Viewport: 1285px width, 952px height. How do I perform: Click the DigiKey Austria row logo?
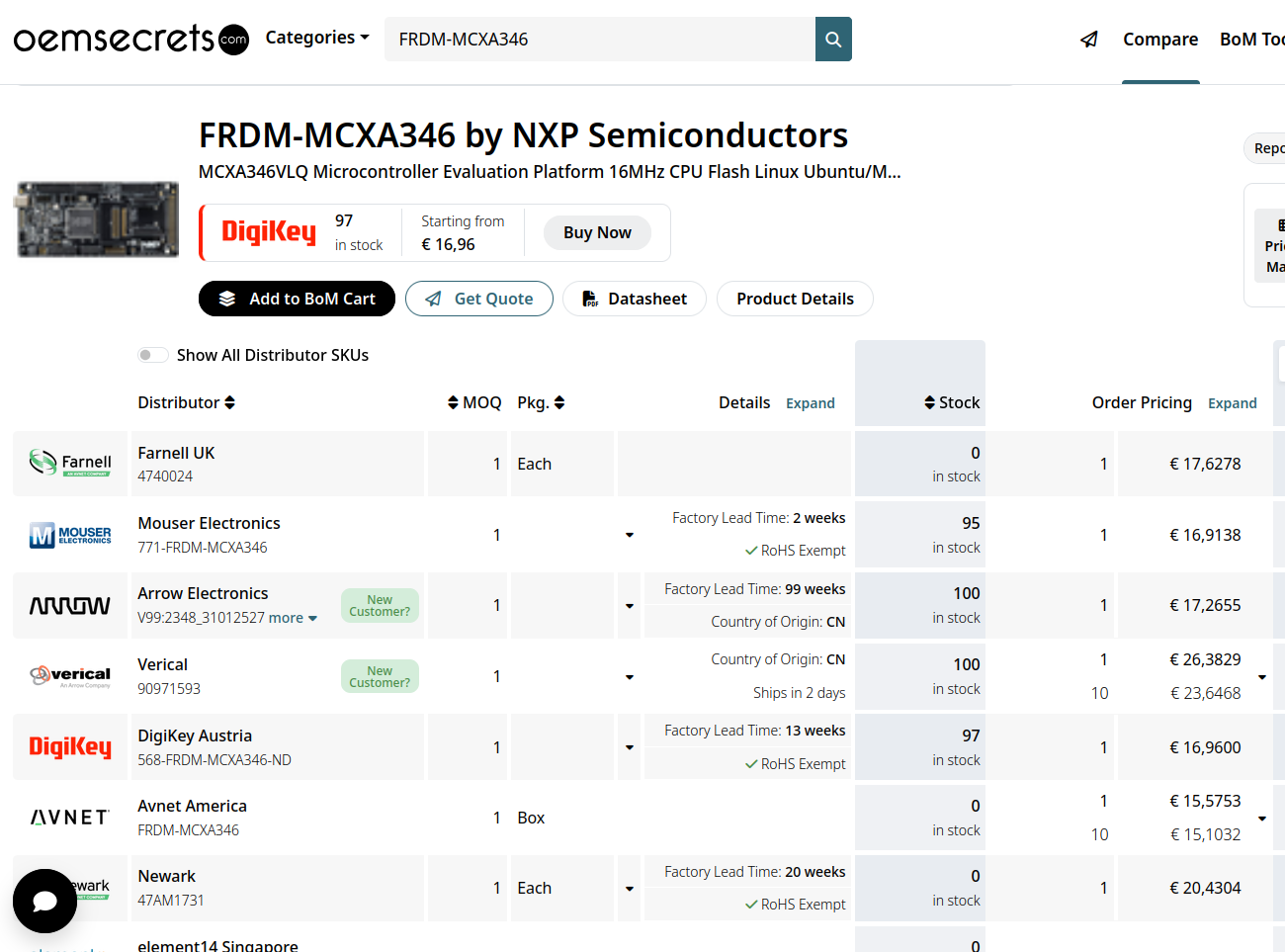pyautogui.click(x=70, y=746)
